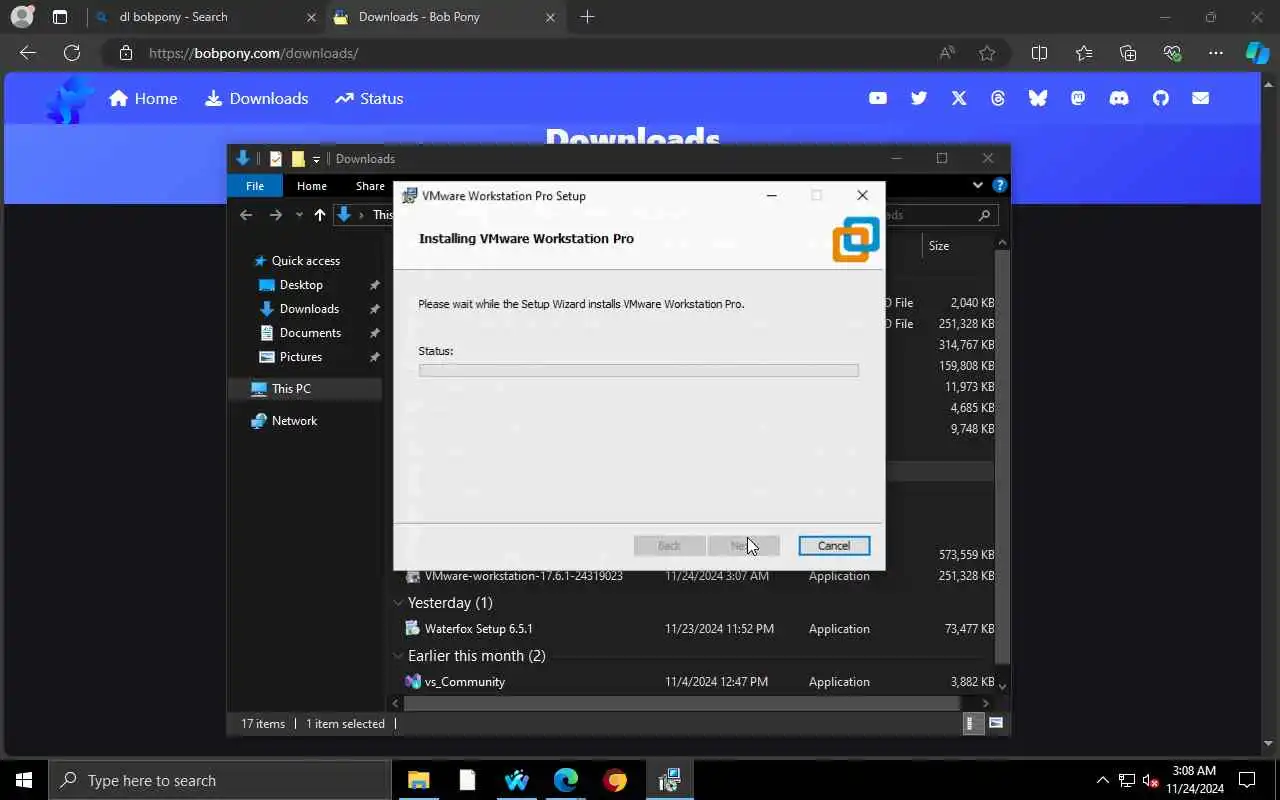The width and height of the screenshot is (1280, 800).
Task: Open Status link in site navbar
Action: coord(369,98)
